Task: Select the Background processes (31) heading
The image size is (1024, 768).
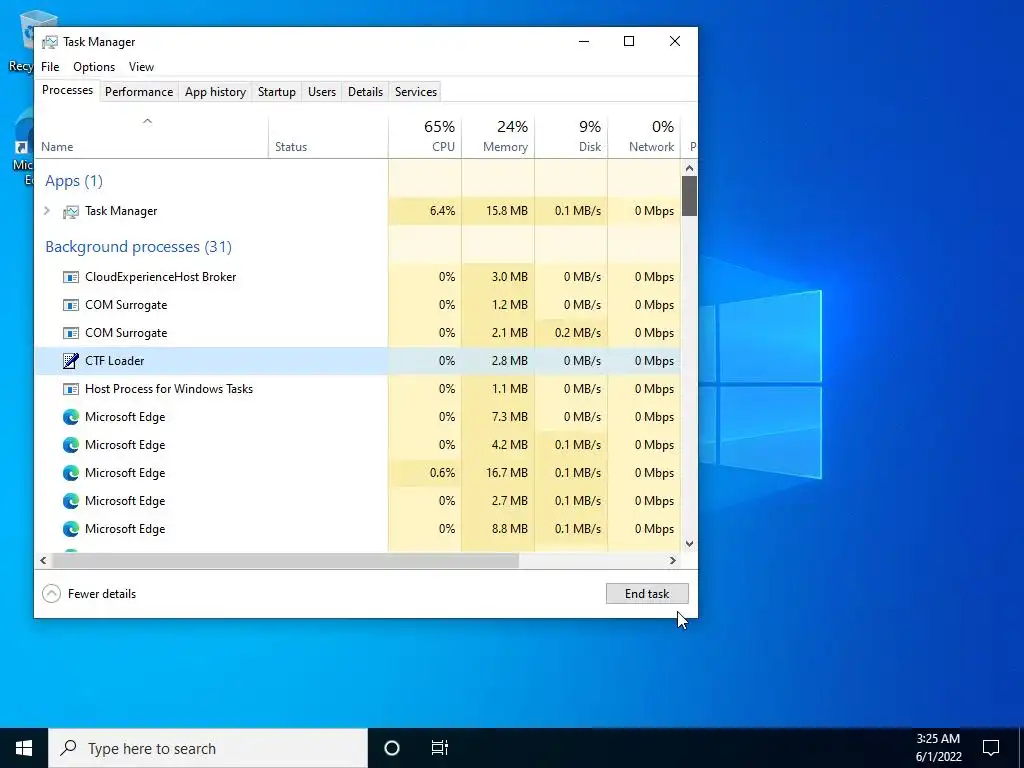Action: click(138, 247)
